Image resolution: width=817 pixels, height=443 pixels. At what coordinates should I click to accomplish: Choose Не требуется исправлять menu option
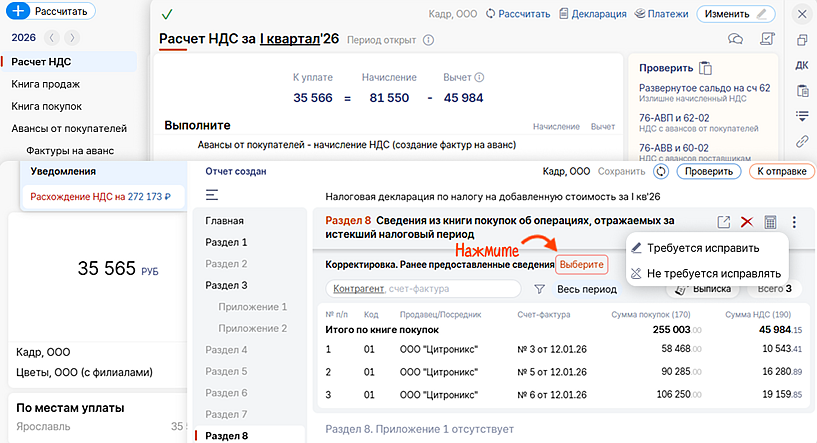tap(713, 273)
